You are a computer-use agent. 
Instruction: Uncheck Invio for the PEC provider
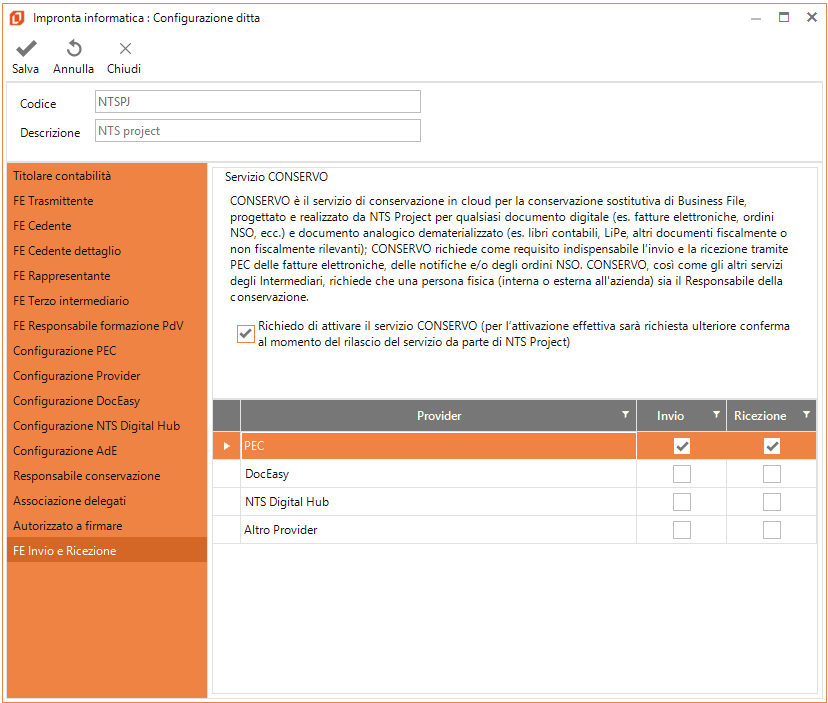pos(681,446)
